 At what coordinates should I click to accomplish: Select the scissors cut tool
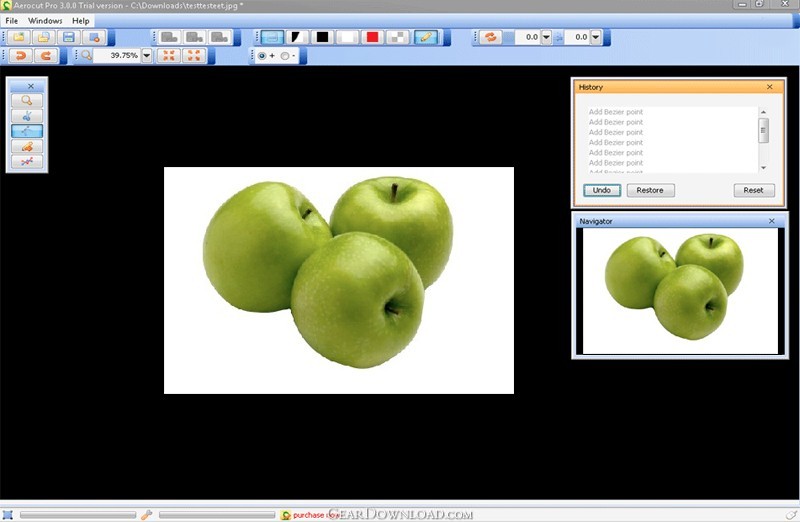pos(26,116)
